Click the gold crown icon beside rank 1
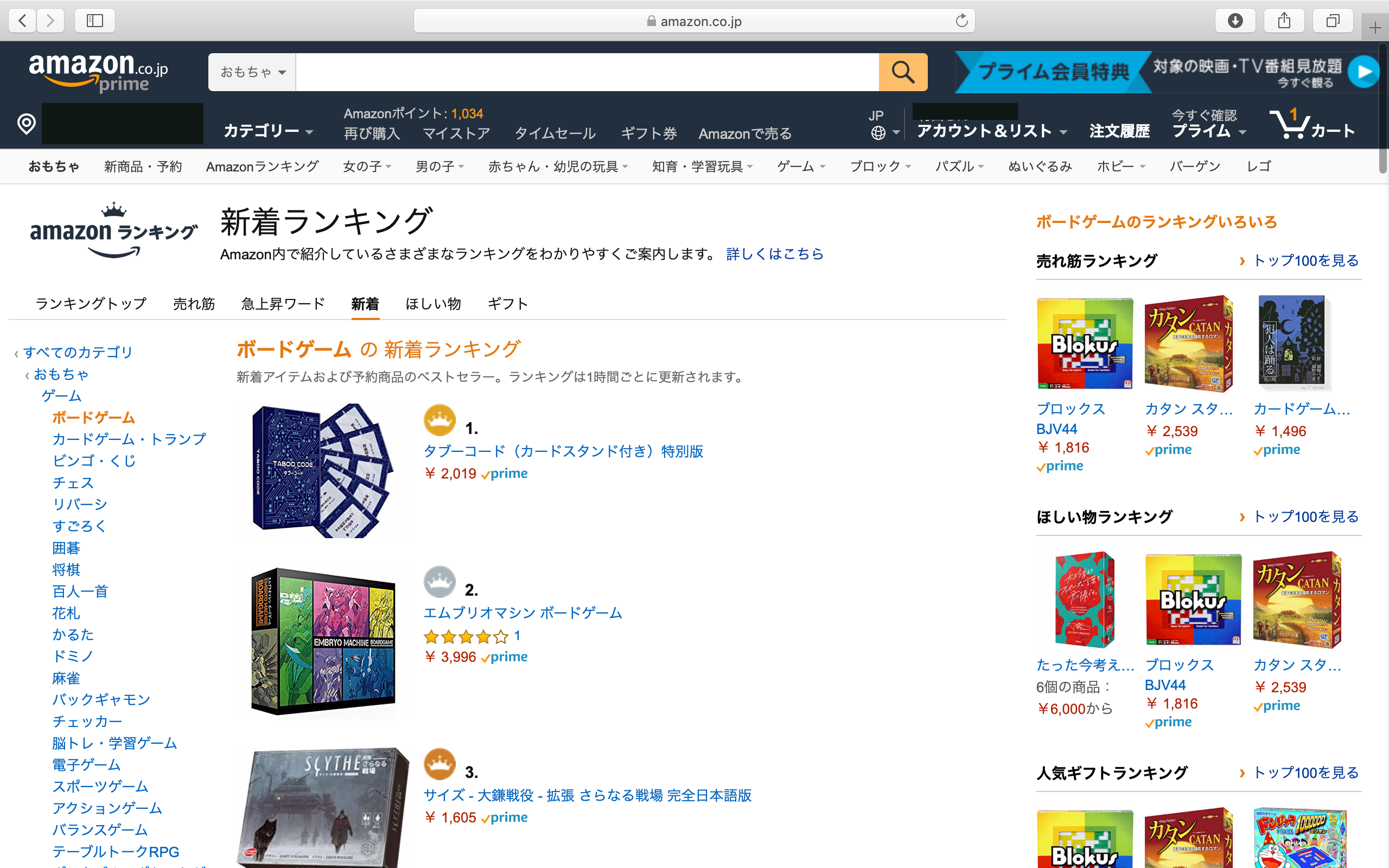The image size is (1389, 868). click(x=439, y=420)
